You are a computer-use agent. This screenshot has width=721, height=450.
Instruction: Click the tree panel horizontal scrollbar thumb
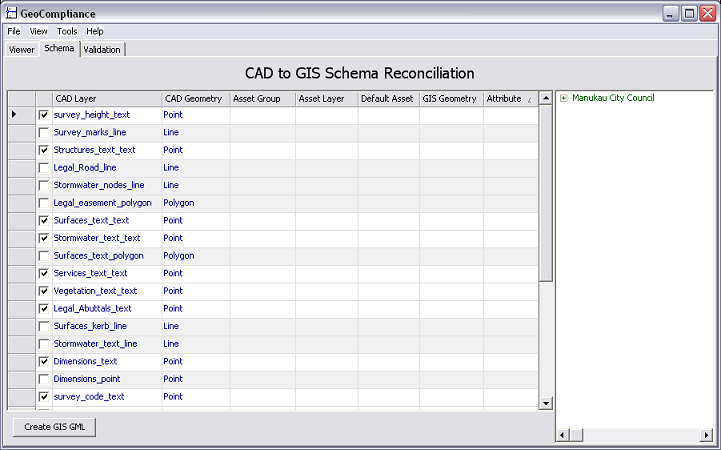click(x=577, y=434)
